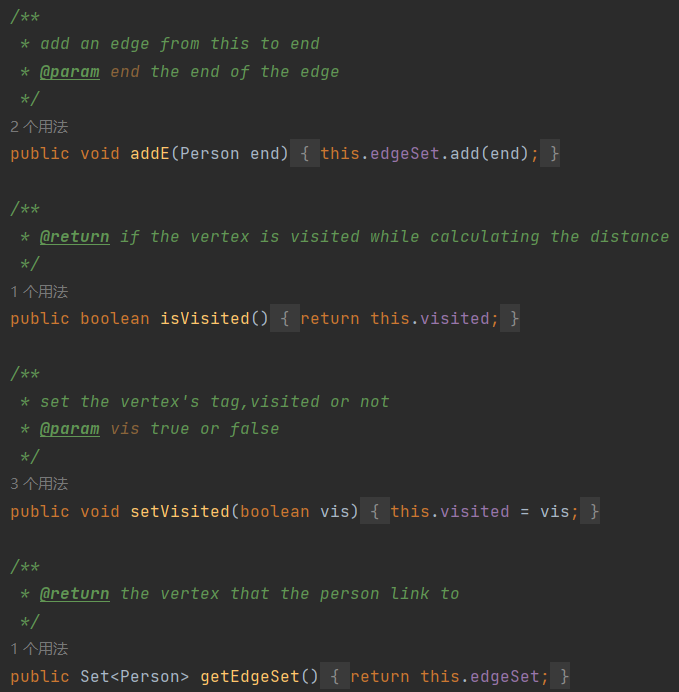Click the @return tag about visited vertex
The width and height of the screenshot is (679, 692).
(75, 237)
